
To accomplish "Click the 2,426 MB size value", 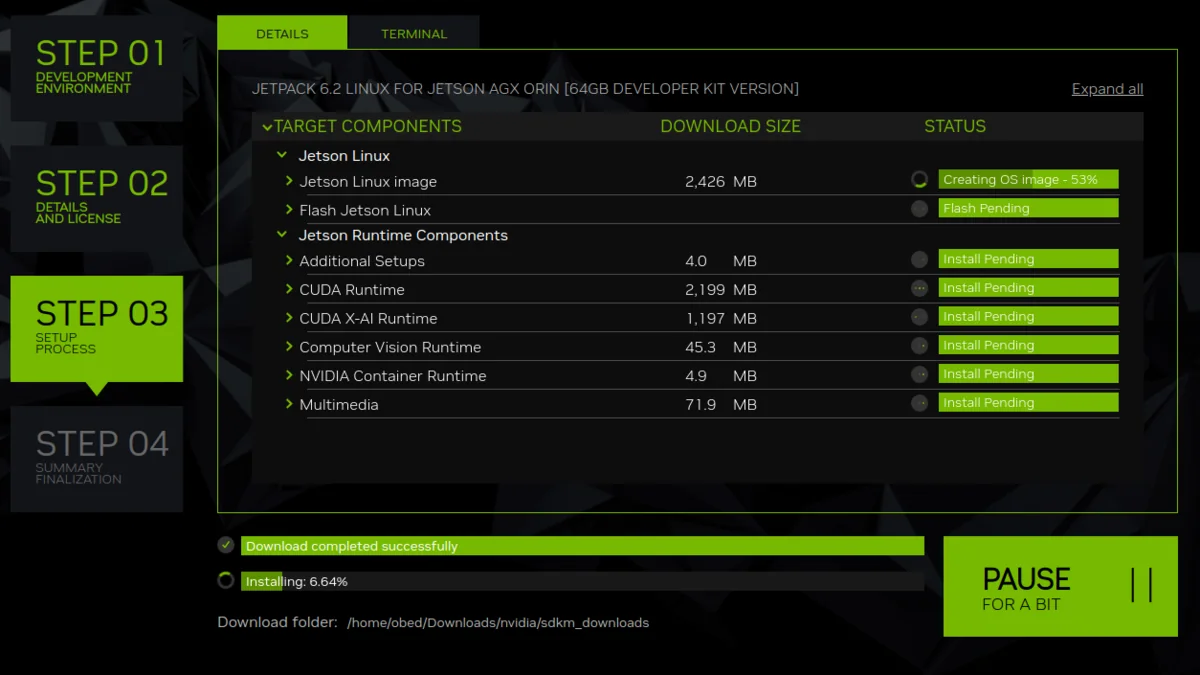I will [x=721, y=182].
